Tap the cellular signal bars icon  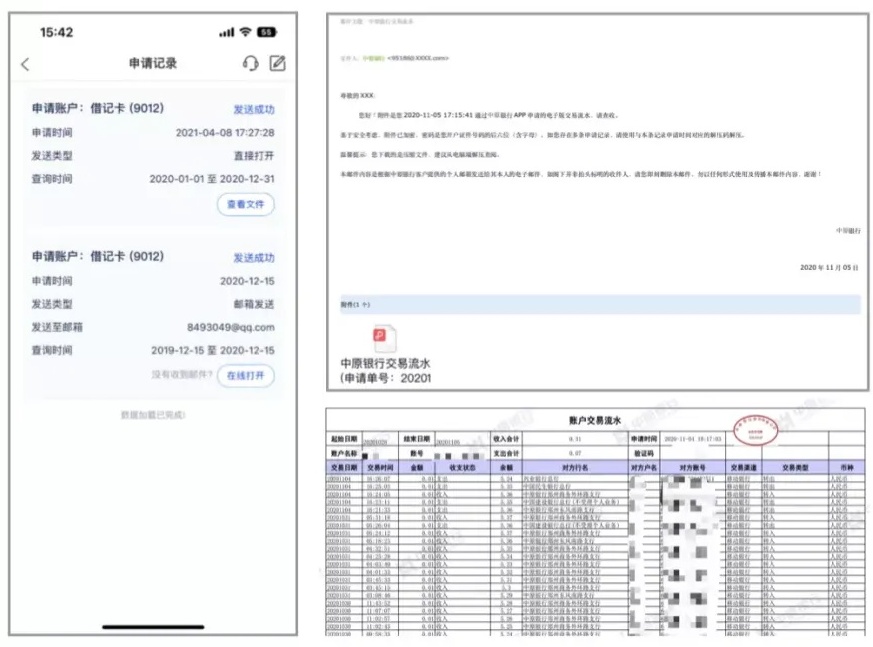(x=226, y=32)
